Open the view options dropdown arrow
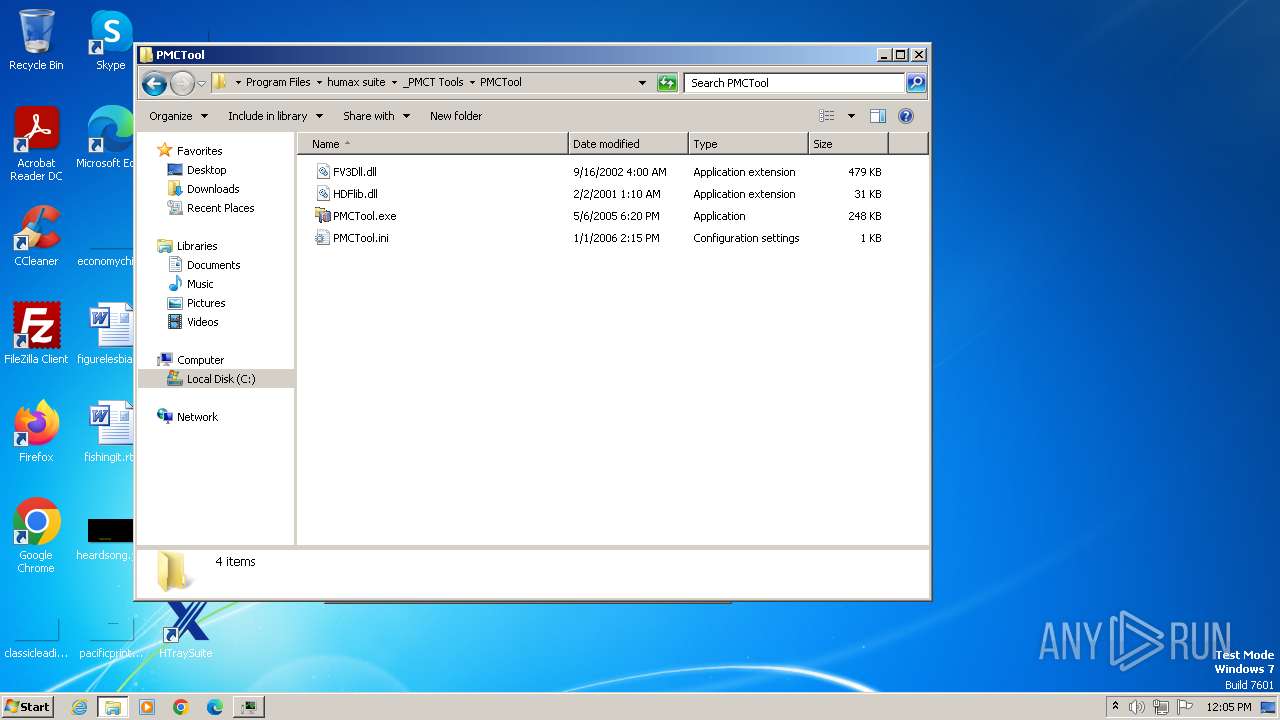This screenshot has height=720, width=1280. tap(851, 116)
